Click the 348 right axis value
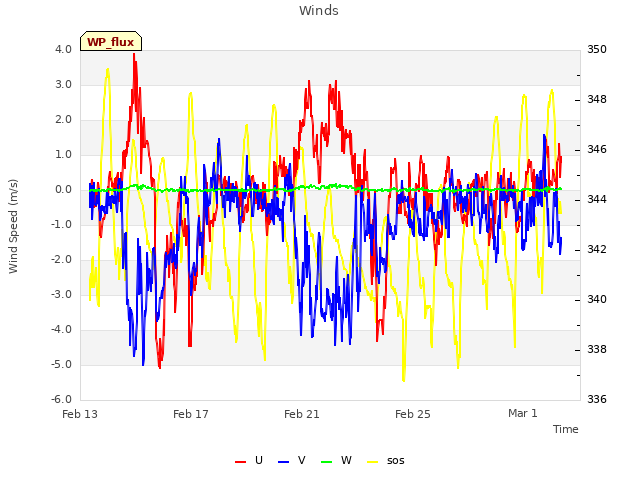The width and height of the screenshot is (640, 480). 597,99
